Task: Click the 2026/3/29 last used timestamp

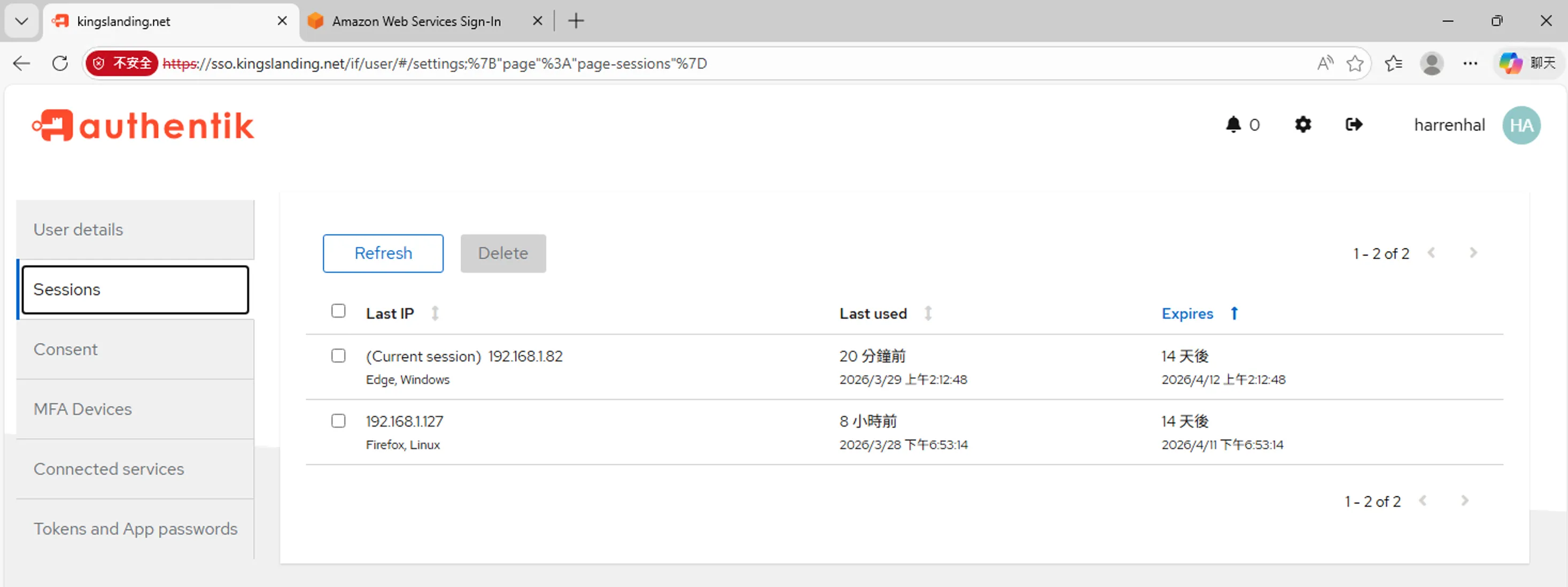Action: (x=903, y=380)
